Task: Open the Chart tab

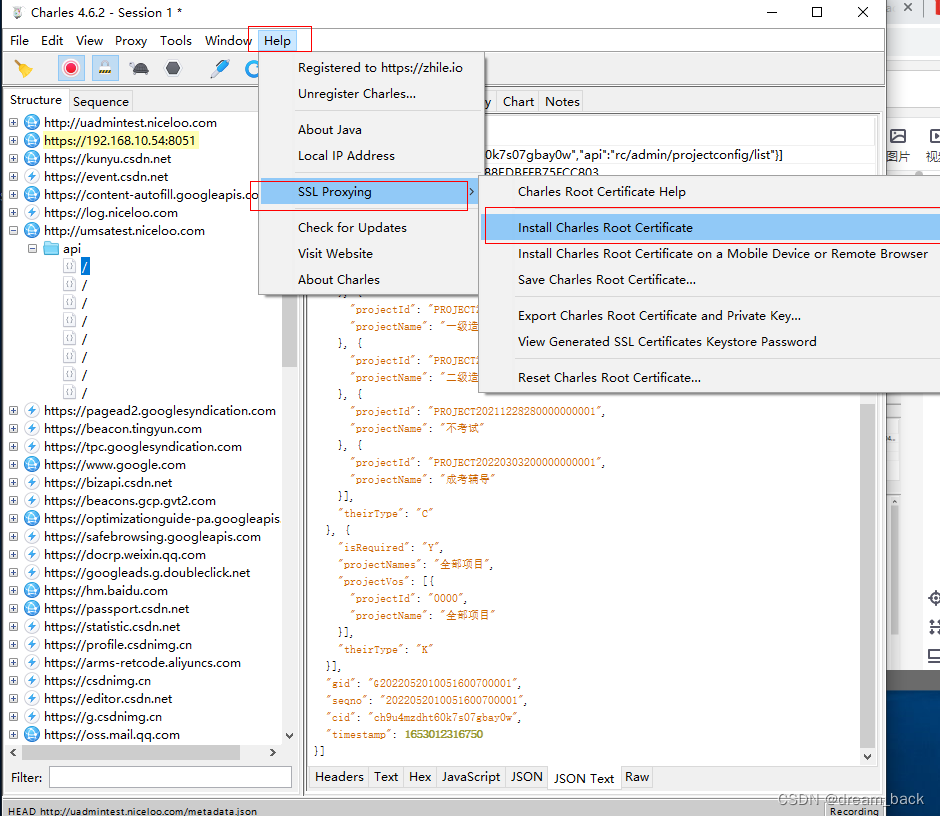Action: pos(518,101)
